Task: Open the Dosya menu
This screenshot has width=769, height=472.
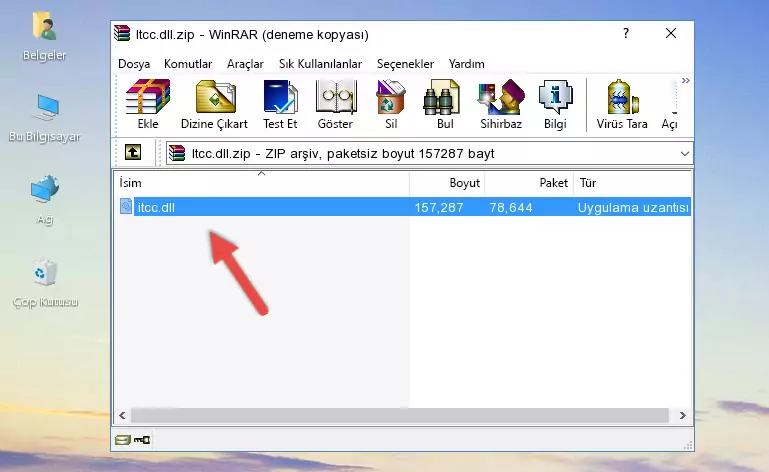Action: (x=134, y=64)
